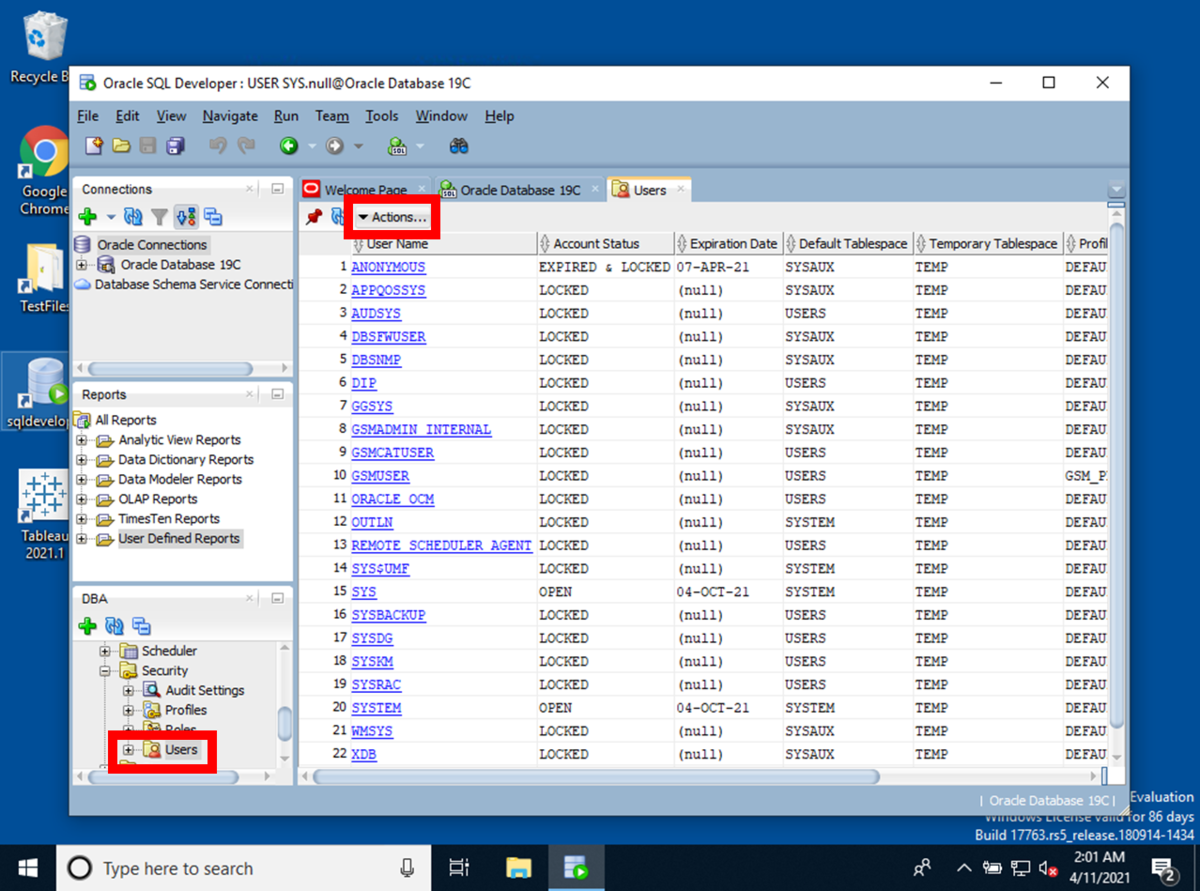
Task: Click the Users grid horizontal scrollbar
Action: click(596, 777)
